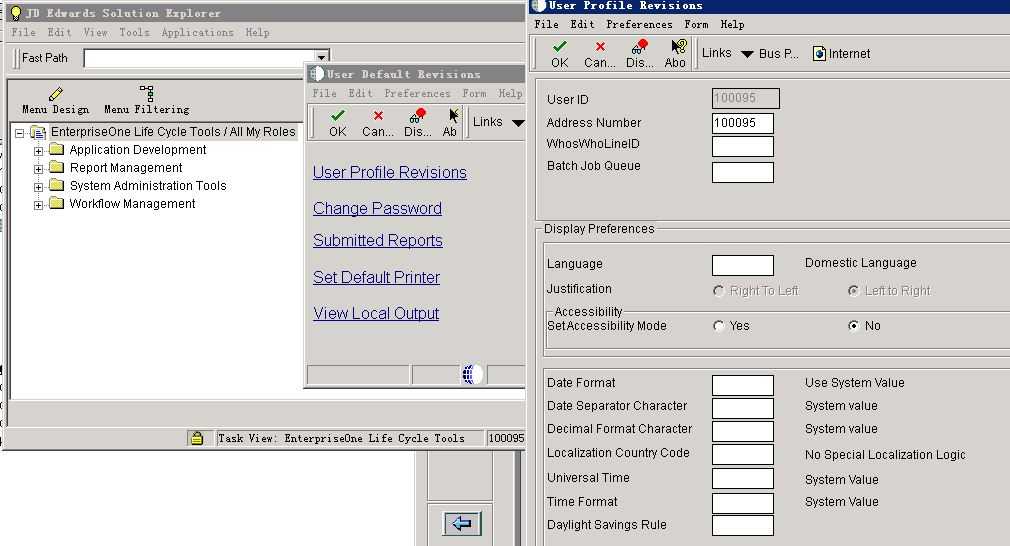Click the EnterpriseOne Life Cycle Tools root icon
The width and height of the screenshot is (1010, 546).
tap(37, 133)
